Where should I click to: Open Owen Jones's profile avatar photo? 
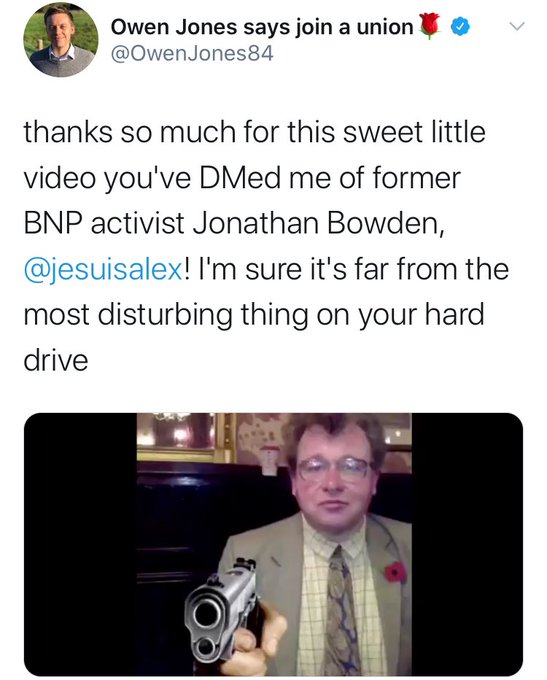coord(60,39)
